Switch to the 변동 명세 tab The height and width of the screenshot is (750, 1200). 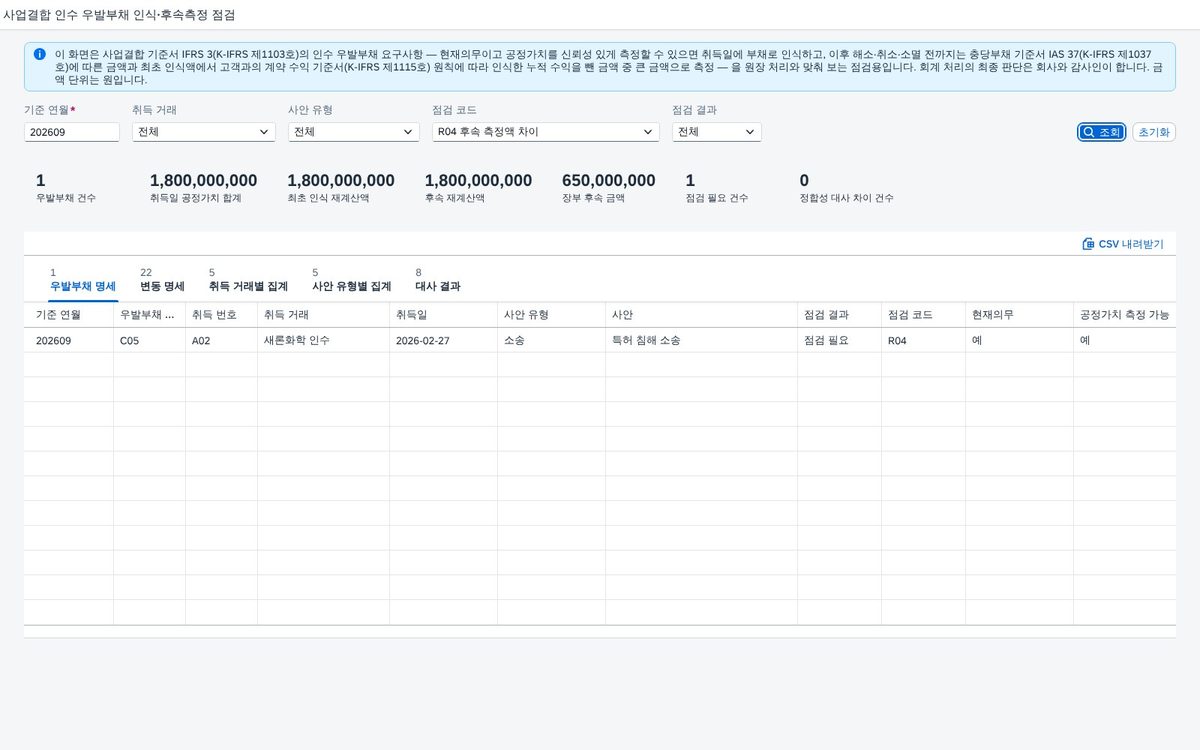[162, 280]
